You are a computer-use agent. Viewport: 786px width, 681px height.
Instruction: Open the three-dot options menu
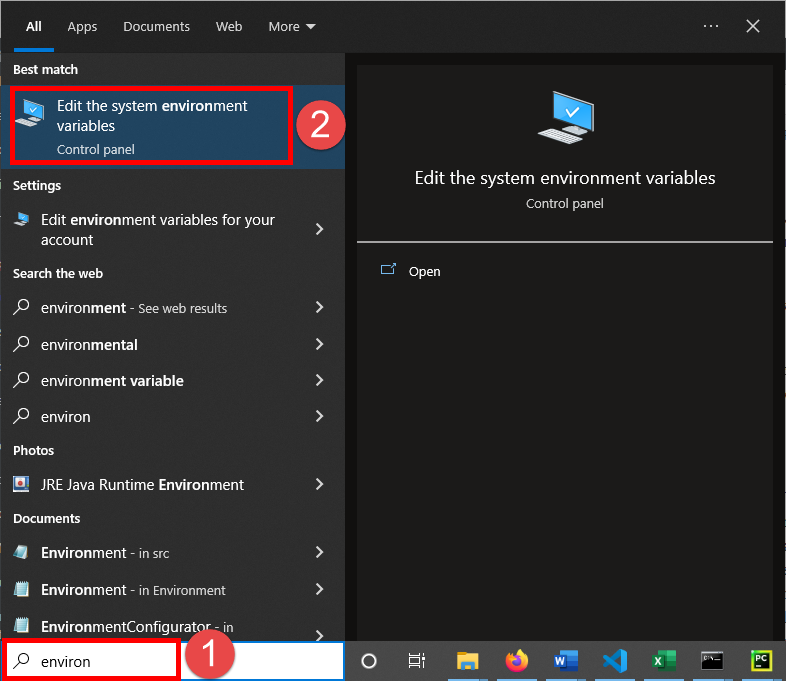point(711,27)
